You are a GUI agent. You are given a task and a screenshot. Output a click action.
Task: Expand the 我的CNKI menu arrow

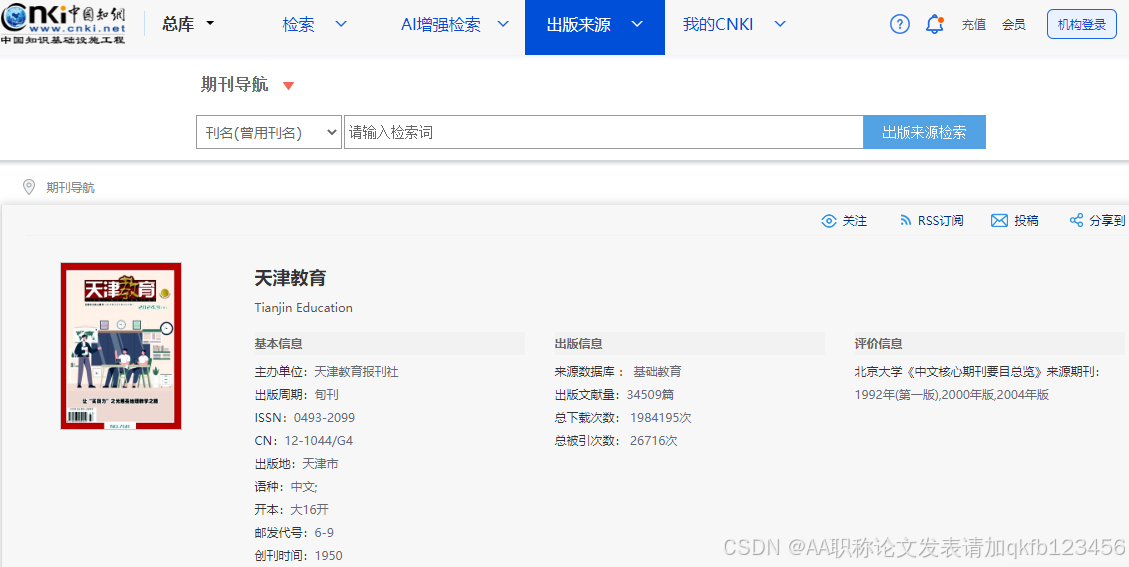coord(780,24)
